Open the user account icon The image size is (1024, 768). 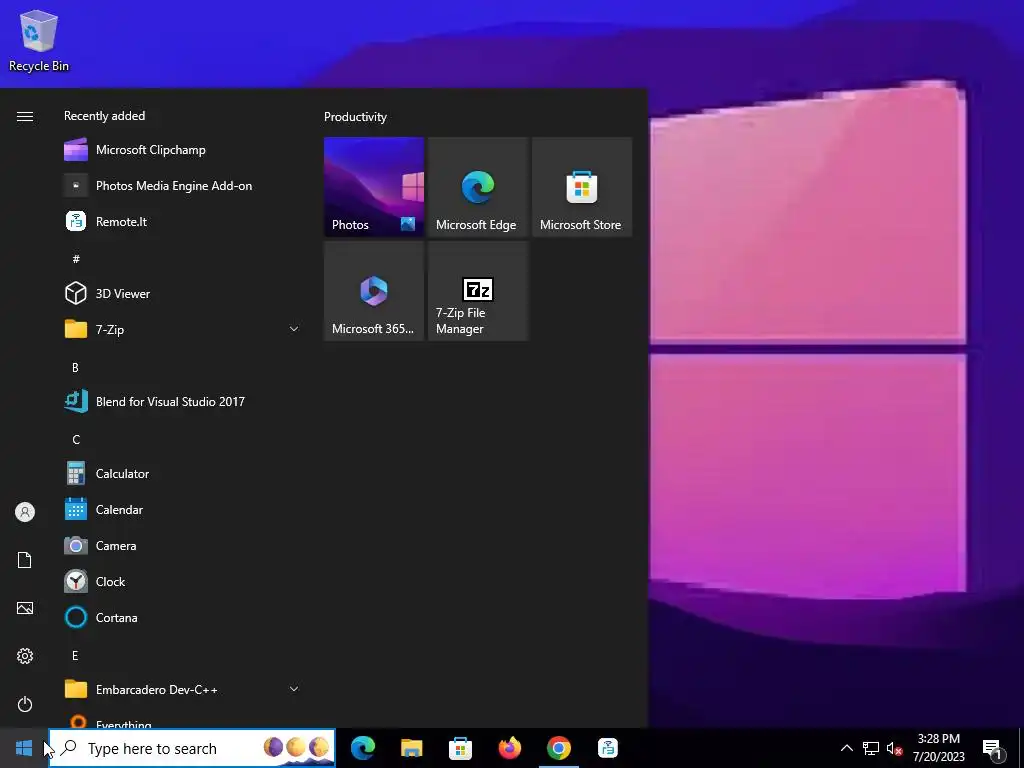(25, 512)
